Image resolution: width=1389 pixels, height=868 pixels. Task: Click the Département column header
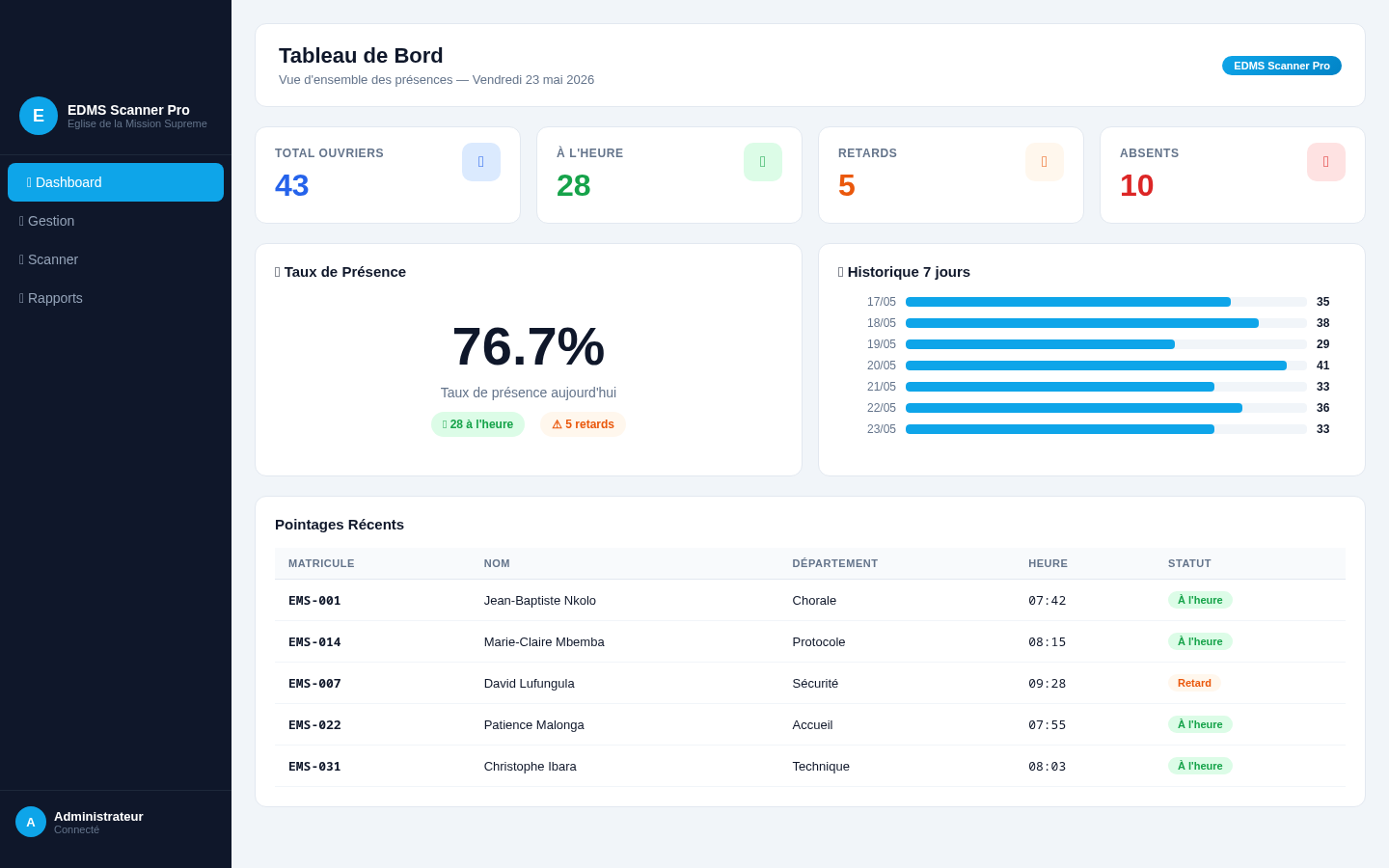pos(835,563)
